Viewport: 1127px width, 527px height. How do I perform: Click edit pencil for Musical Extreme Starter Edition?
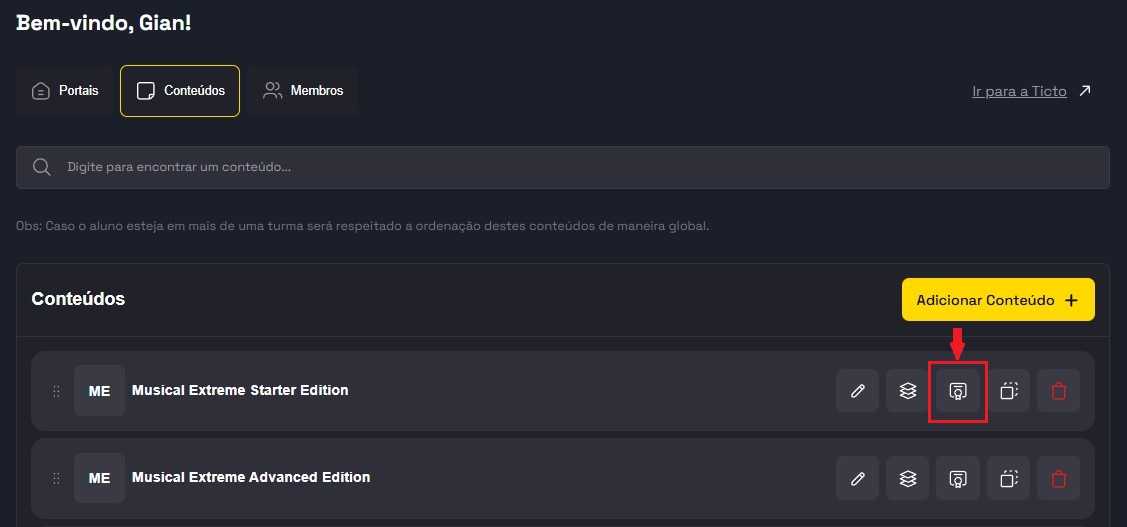857,391
